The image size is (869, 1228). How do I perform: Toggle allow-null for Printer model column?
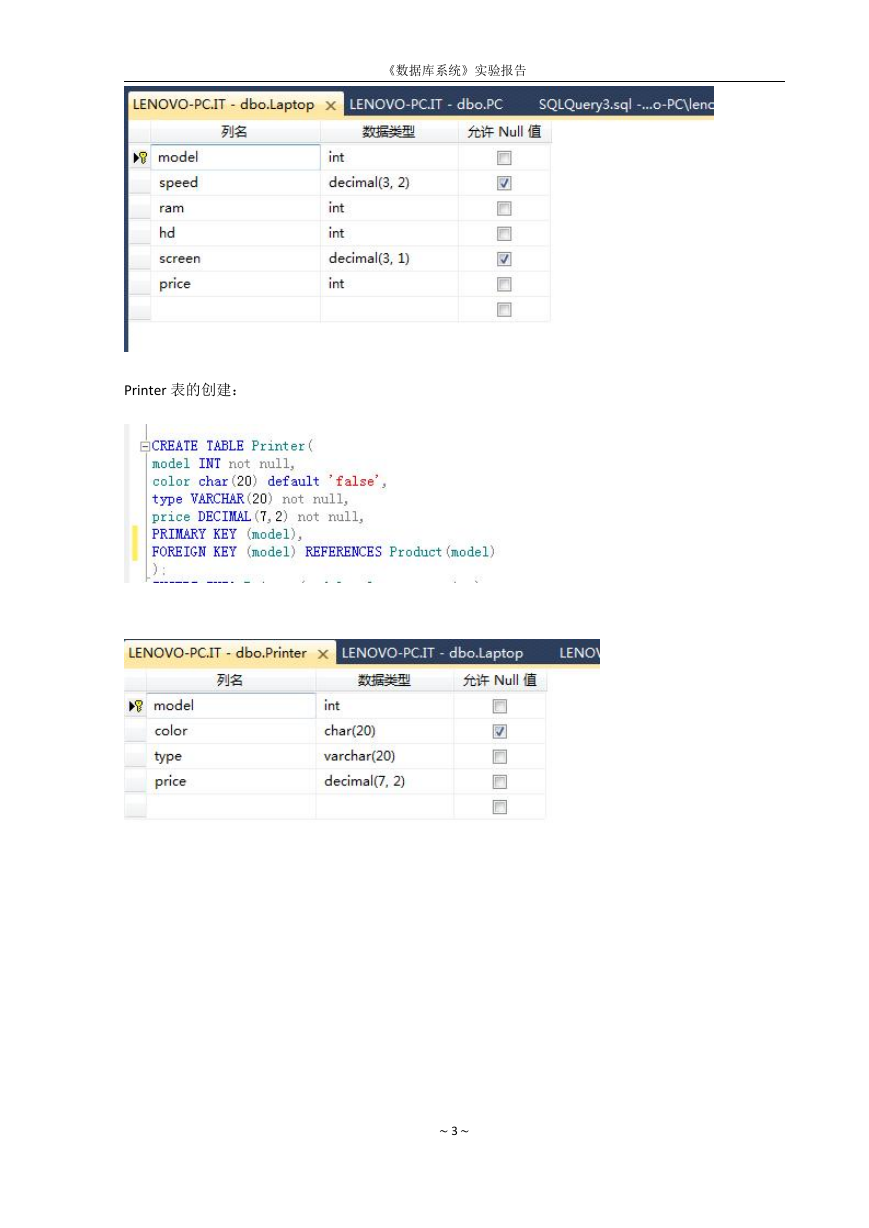500,706
